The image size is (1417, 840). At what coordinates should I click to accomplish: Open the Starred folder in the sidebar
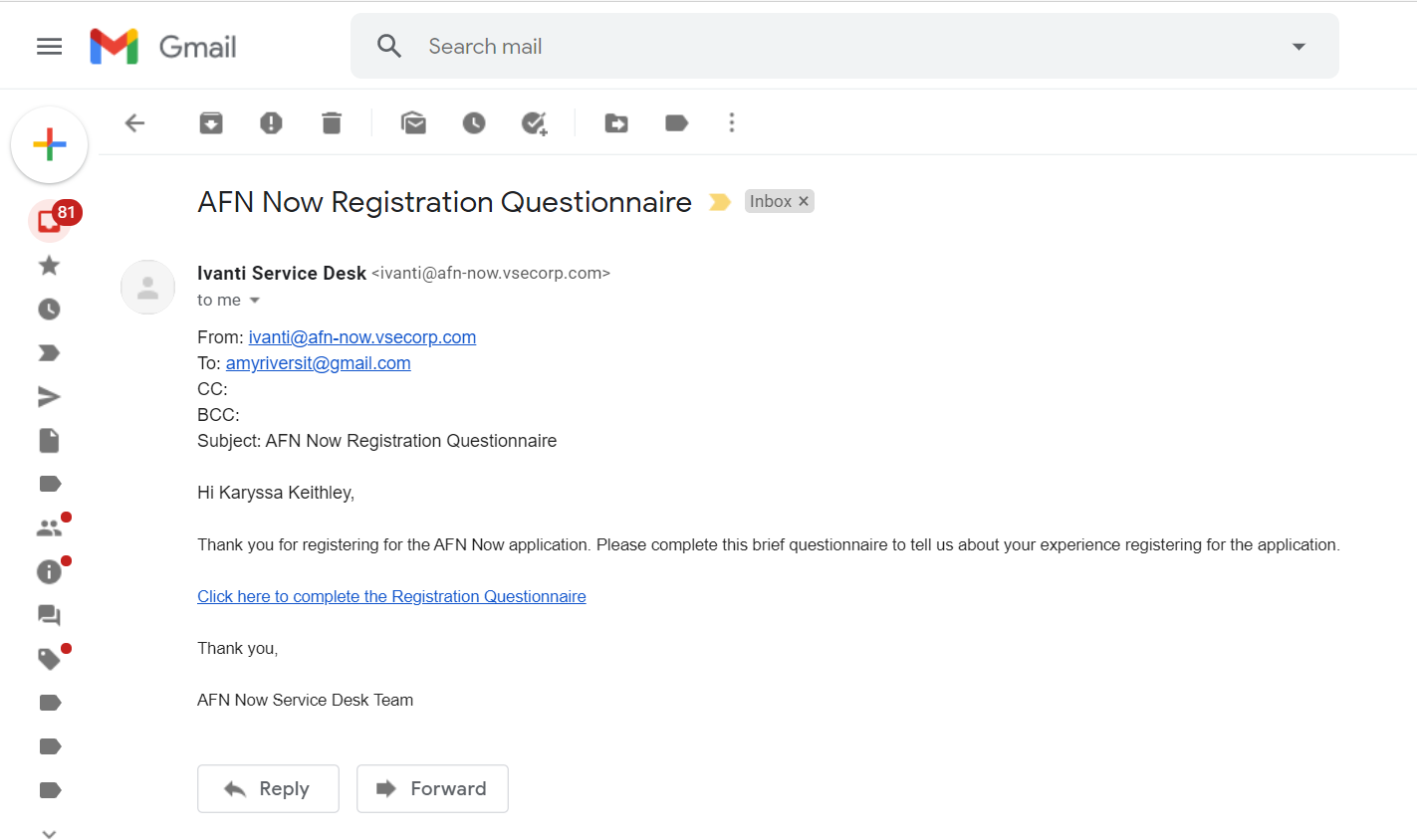[49, 266]
